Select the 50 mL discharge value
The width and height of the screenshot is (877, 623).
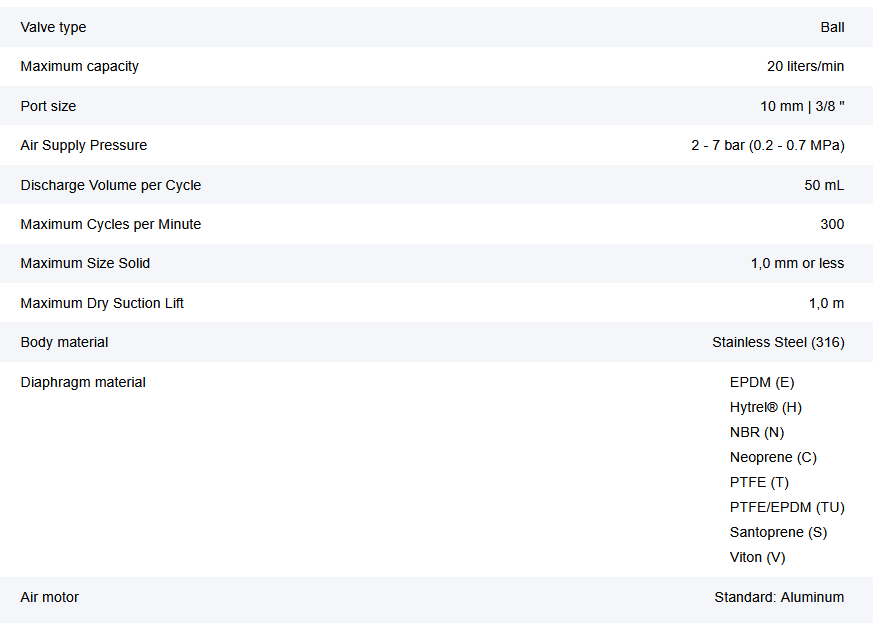824,185
